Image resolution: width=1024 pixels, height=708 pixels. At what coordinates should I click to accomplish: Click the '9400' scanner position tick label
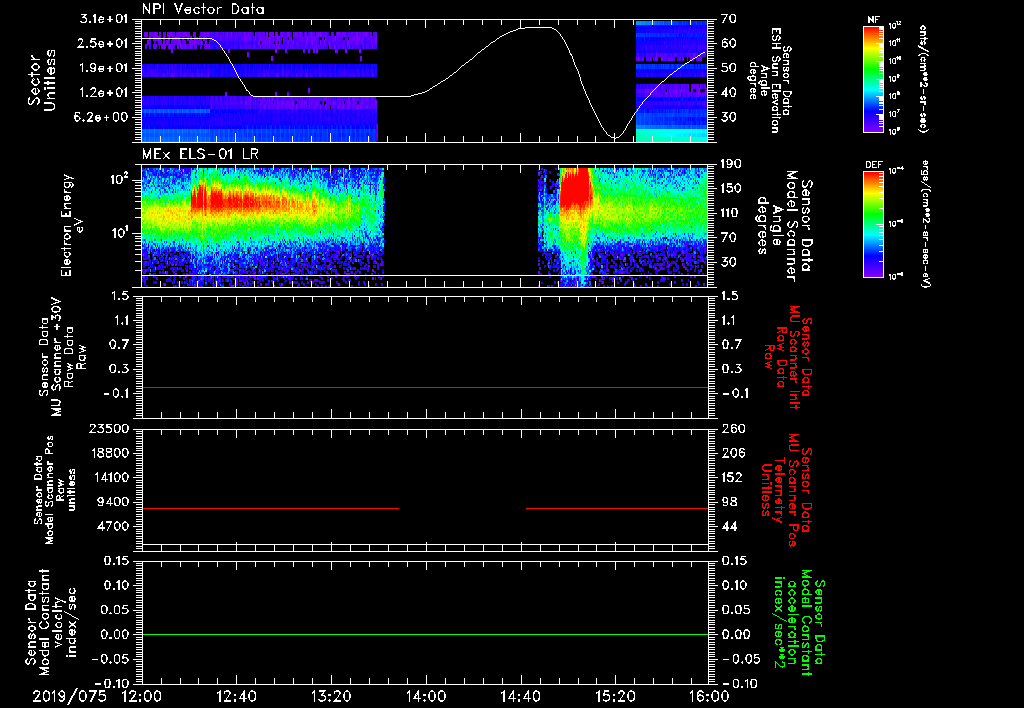(x=114, y=502)
